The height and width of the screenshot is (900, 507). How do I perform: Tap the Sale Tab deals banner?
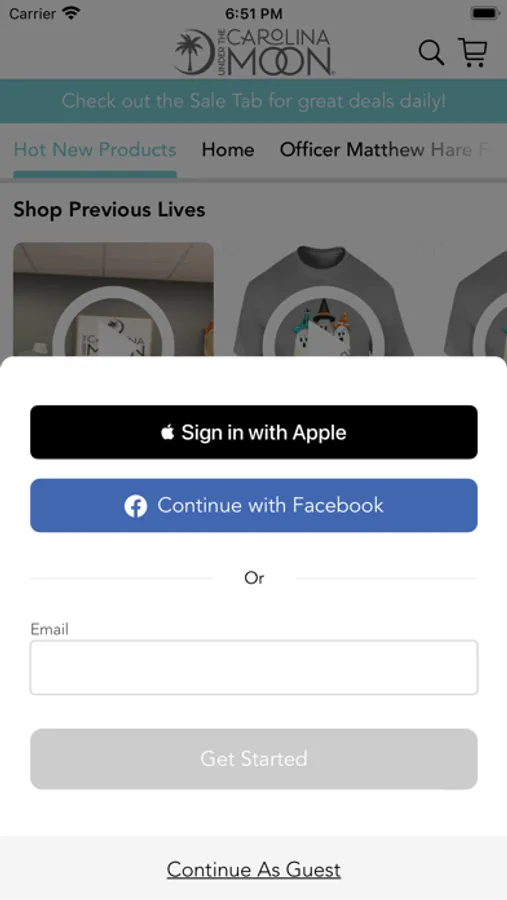(254, 101)
